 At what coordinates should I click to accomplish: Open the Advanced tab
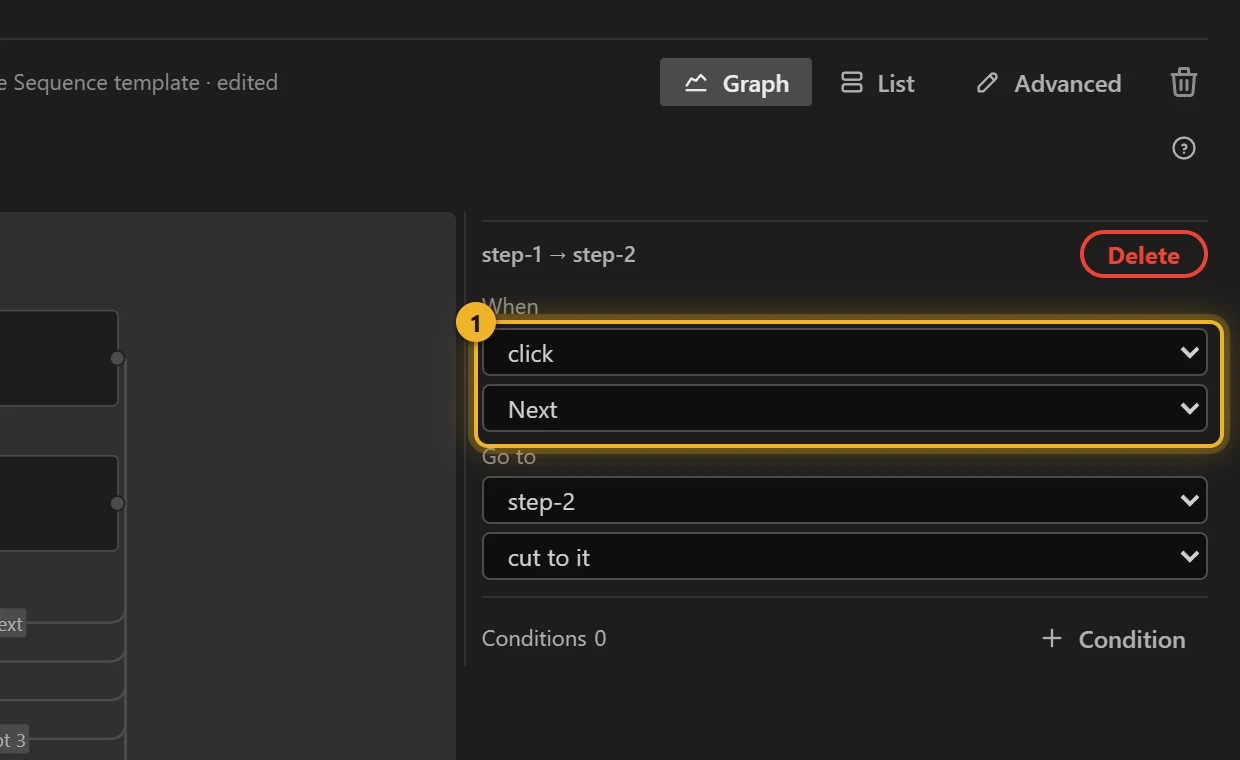tap(1048, 82)
